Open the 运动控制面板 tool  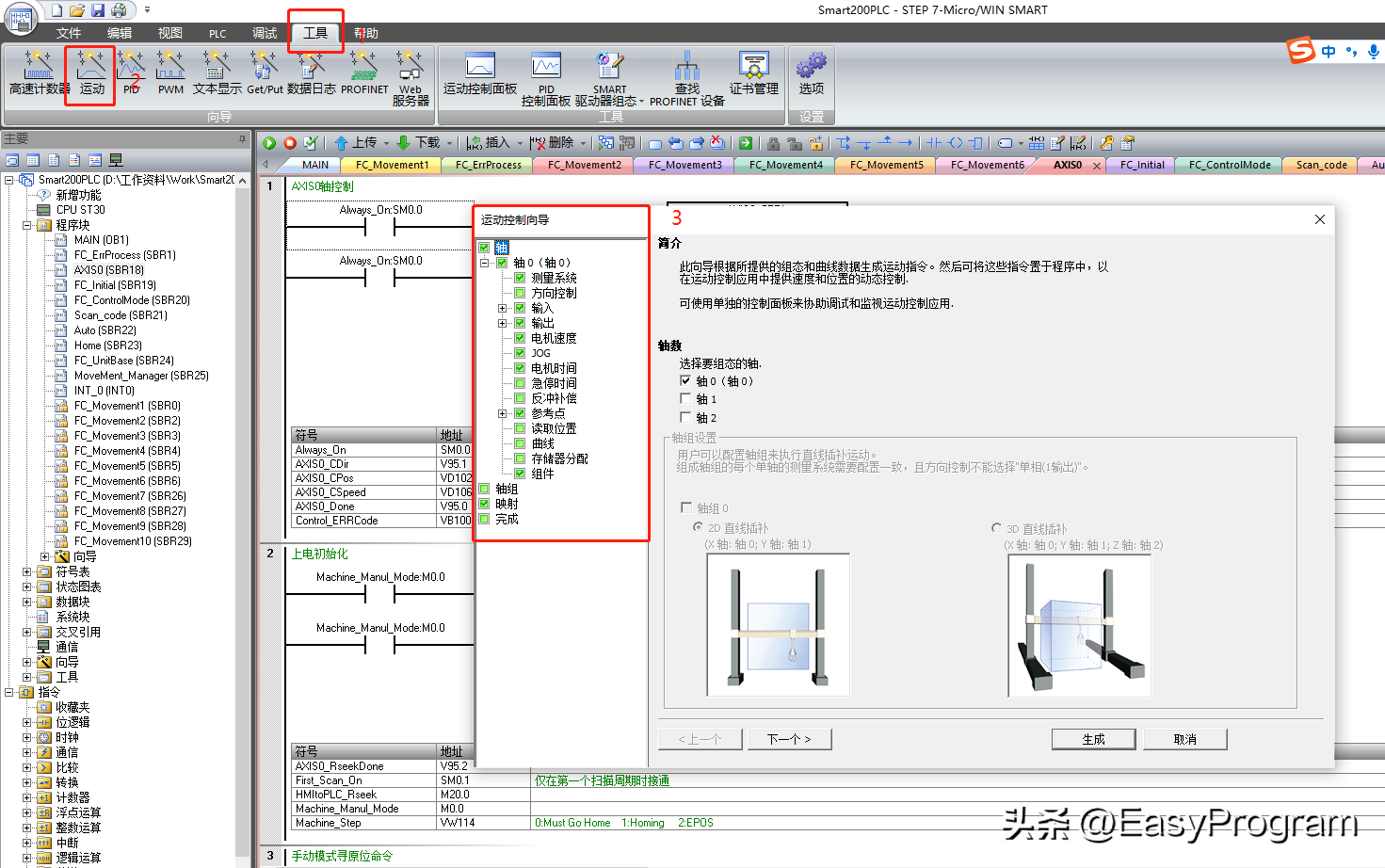coord(480,73)
